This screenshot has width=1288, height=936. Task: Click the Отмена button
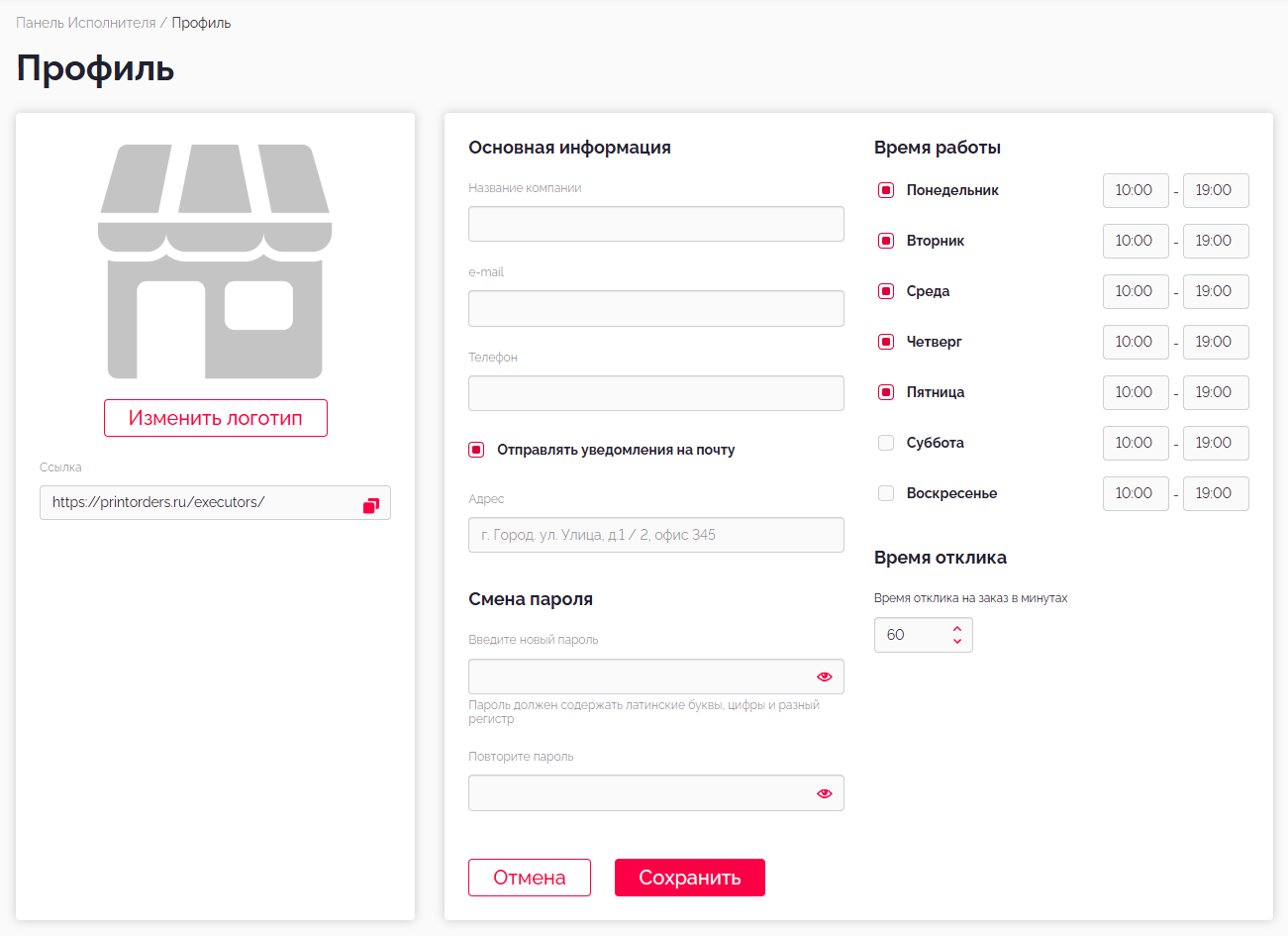(530, 878)
